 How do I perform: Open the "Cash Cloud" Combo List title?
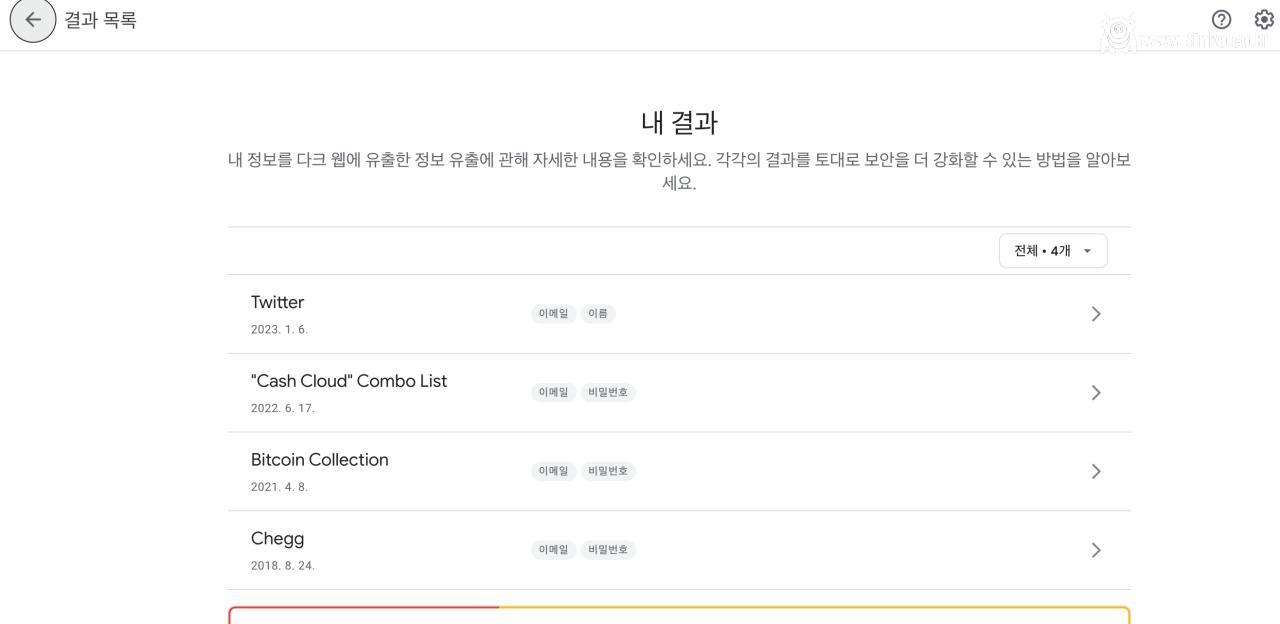coord(349,381)
